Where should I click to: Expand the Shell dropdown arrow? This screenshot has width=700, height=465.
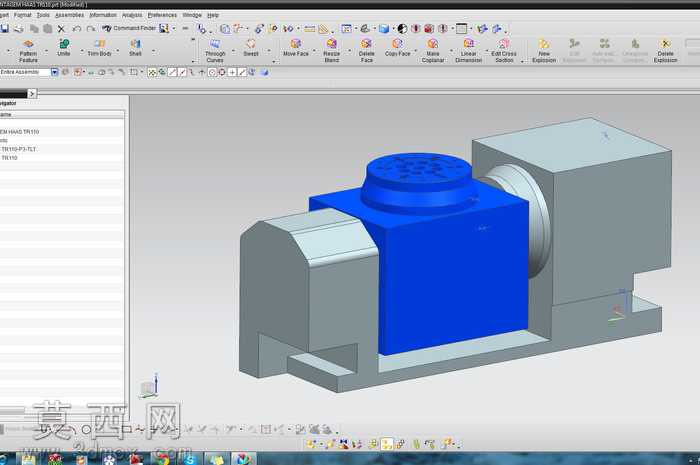pos(154,51)
